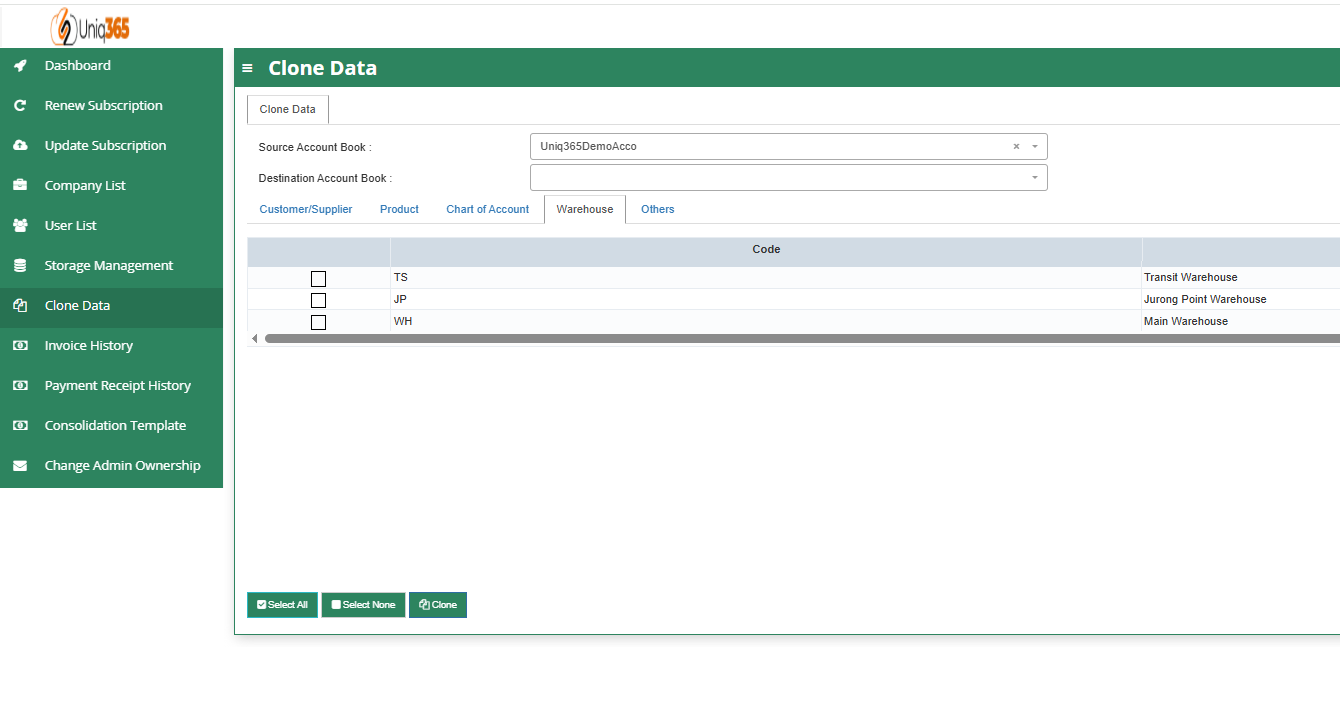
Task: Tick the checkbox for TS warehouse
Action: 318,278
